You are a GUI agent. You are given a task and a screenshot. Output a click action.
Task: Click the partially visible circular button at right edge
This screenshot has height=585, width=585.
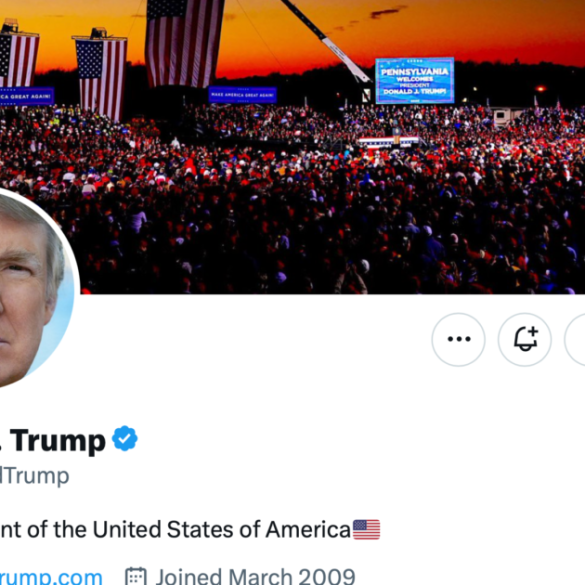coord(575,339)
